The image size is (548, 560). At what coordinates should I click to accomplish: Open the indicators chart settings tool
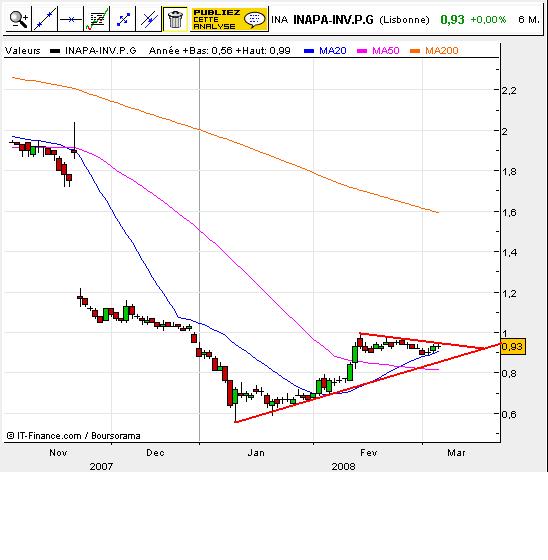point(96,19)
